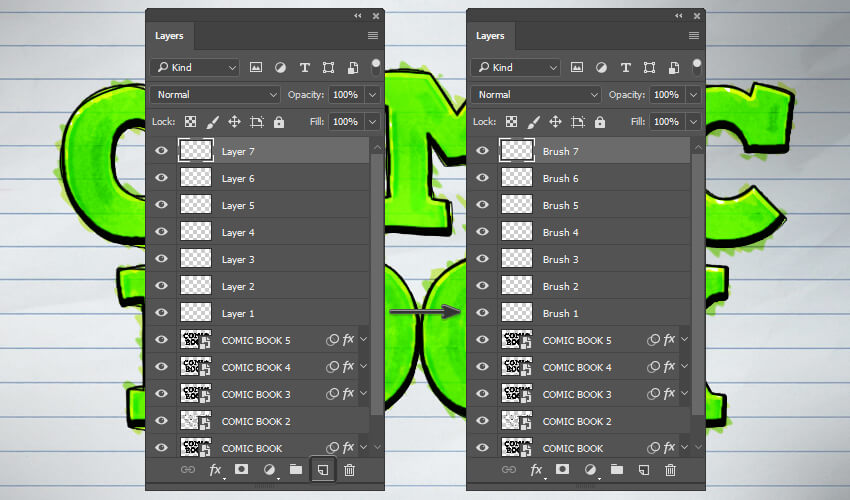Open left Layers panel menu
Viewport: 850px width, 500px height.
tap(373, 36)
